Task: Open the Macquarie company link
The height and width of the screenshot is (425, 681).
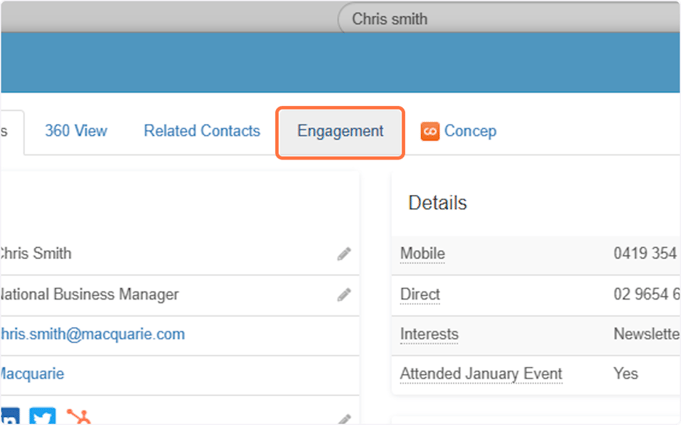Action: (x=32, y=374)
